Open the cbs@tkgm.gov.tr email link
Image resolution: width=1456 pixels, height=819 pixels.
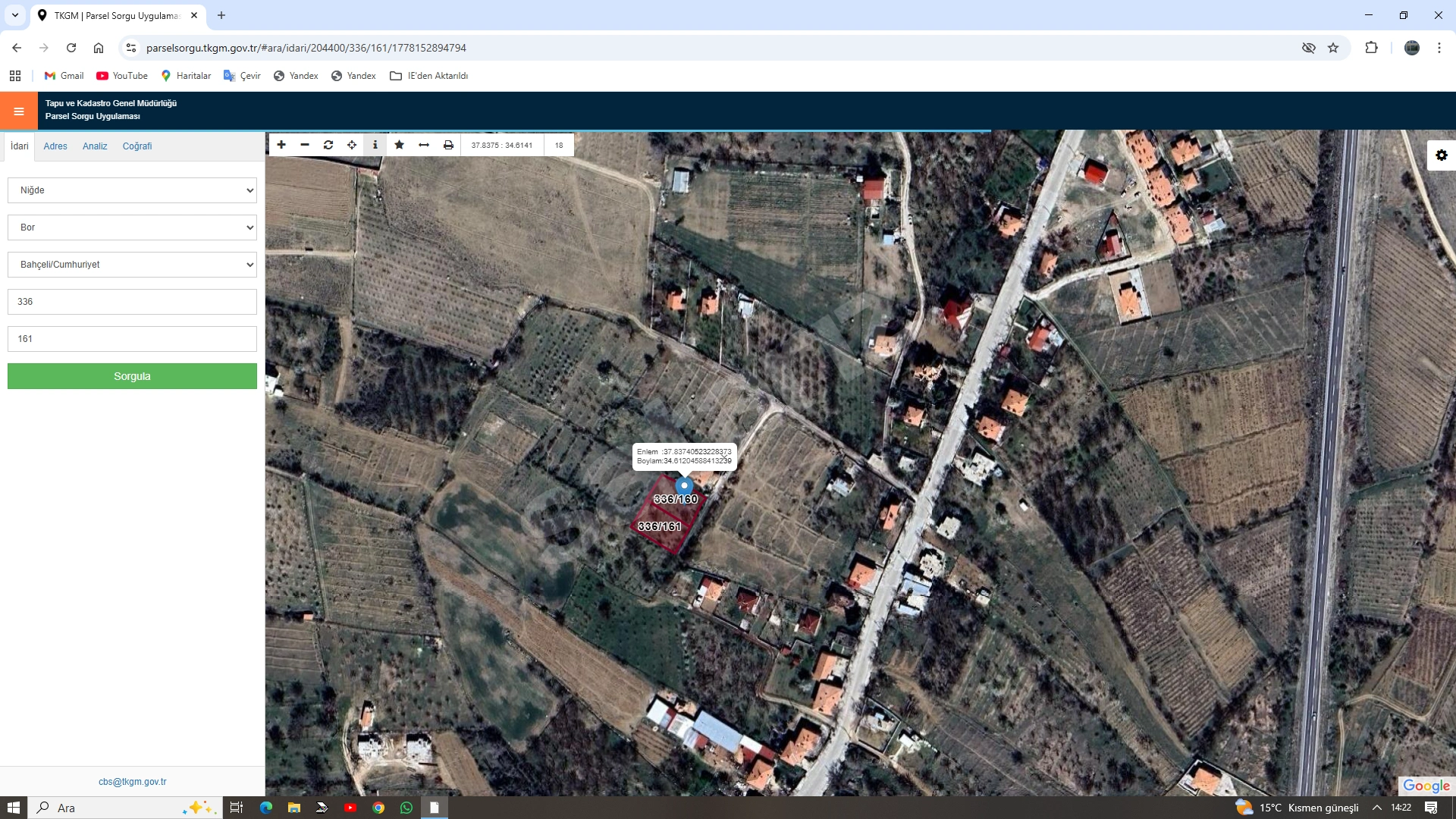point(132,782)
